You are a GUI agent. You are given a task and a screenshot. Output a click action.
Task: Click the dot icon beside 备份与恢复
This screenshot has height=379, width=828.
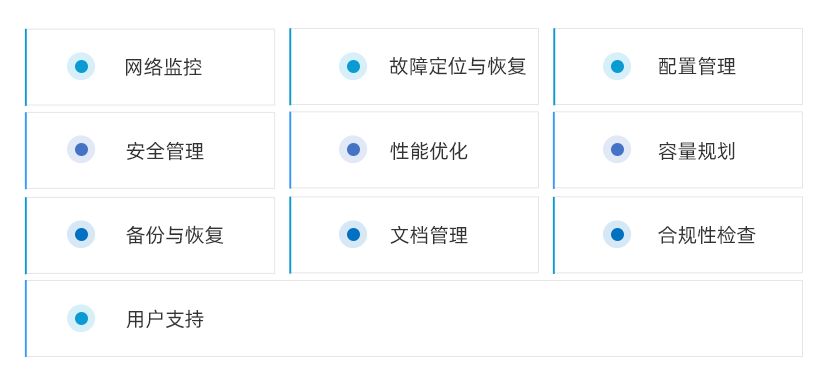click(x=81, y=234)
